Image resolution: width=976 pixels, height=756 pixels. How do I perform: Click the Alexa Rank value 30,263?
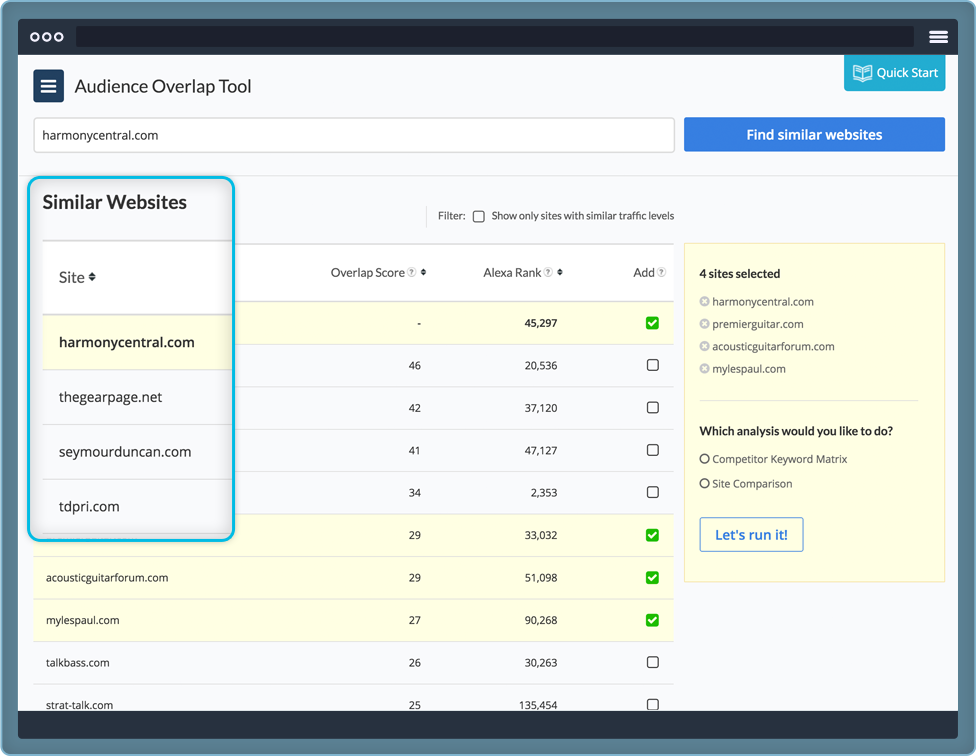(541, 663)
